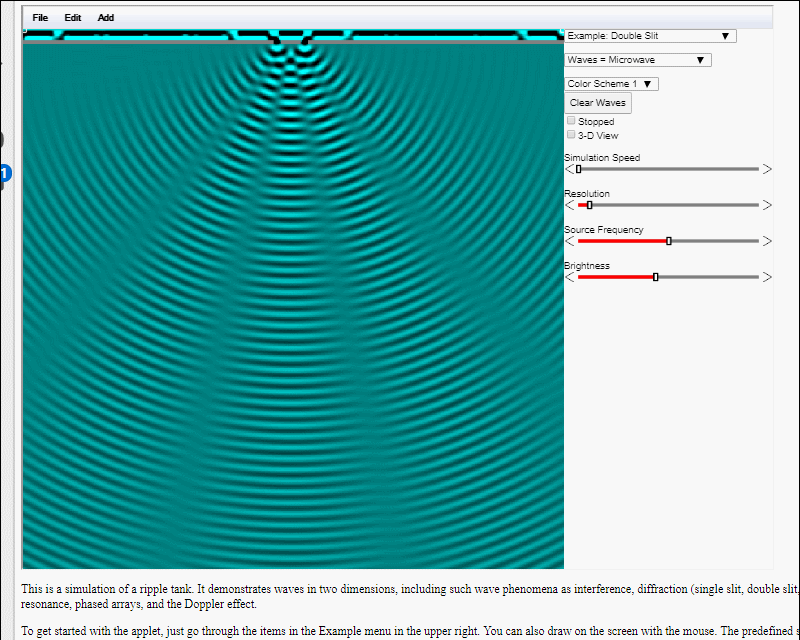Click the left slit opening in the wall
This screenshot has height=640, width=800.
pos(278,42)
